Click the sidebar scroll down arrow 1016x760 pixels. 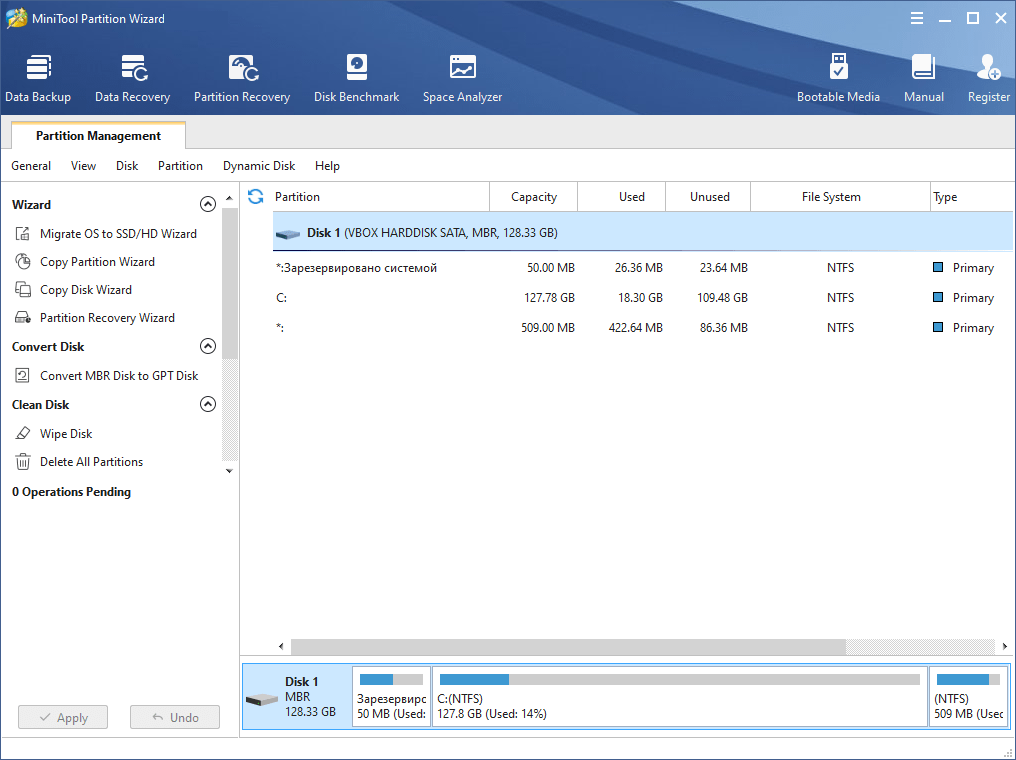[x=229, y=471]
